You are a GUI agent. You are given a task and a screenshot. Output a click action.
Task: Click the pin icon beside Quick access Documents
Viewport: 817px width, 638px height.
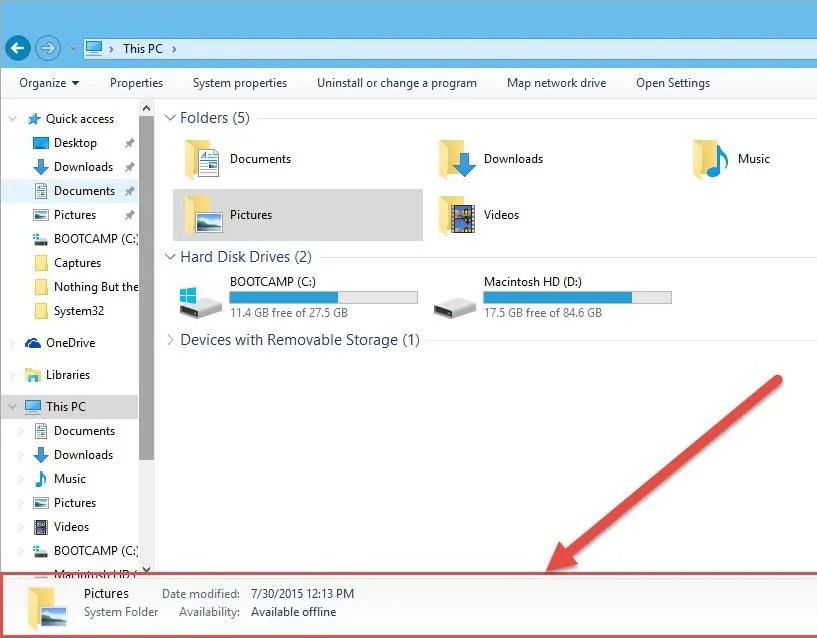[x=130, y=191]
